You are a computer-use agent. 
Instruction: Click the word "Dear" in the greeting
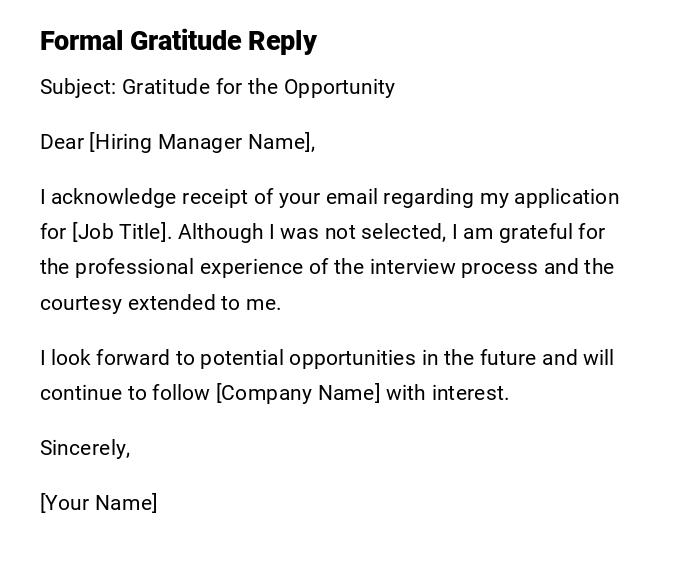coord(62,142)
